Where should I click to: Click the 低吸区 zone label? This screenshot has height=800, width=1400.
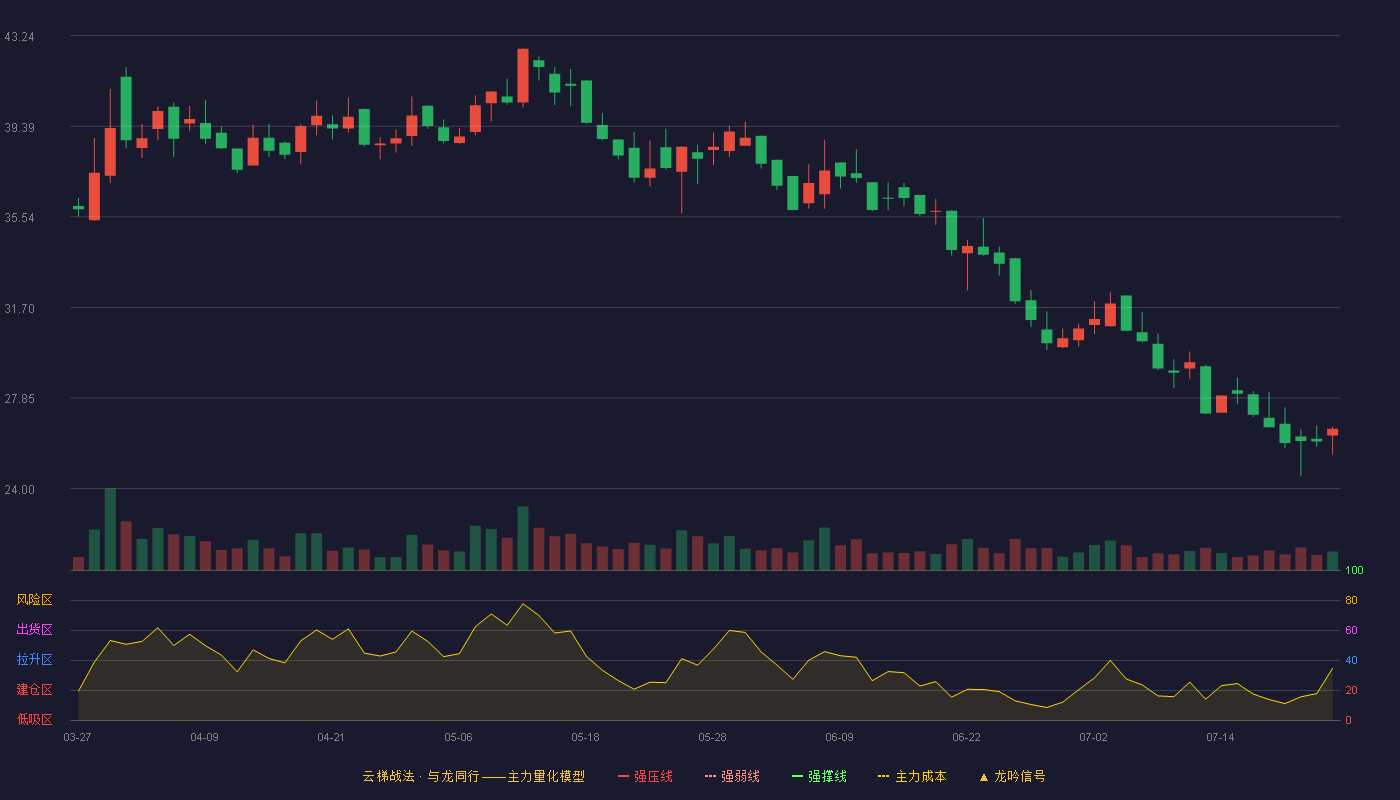pos(34,719)
